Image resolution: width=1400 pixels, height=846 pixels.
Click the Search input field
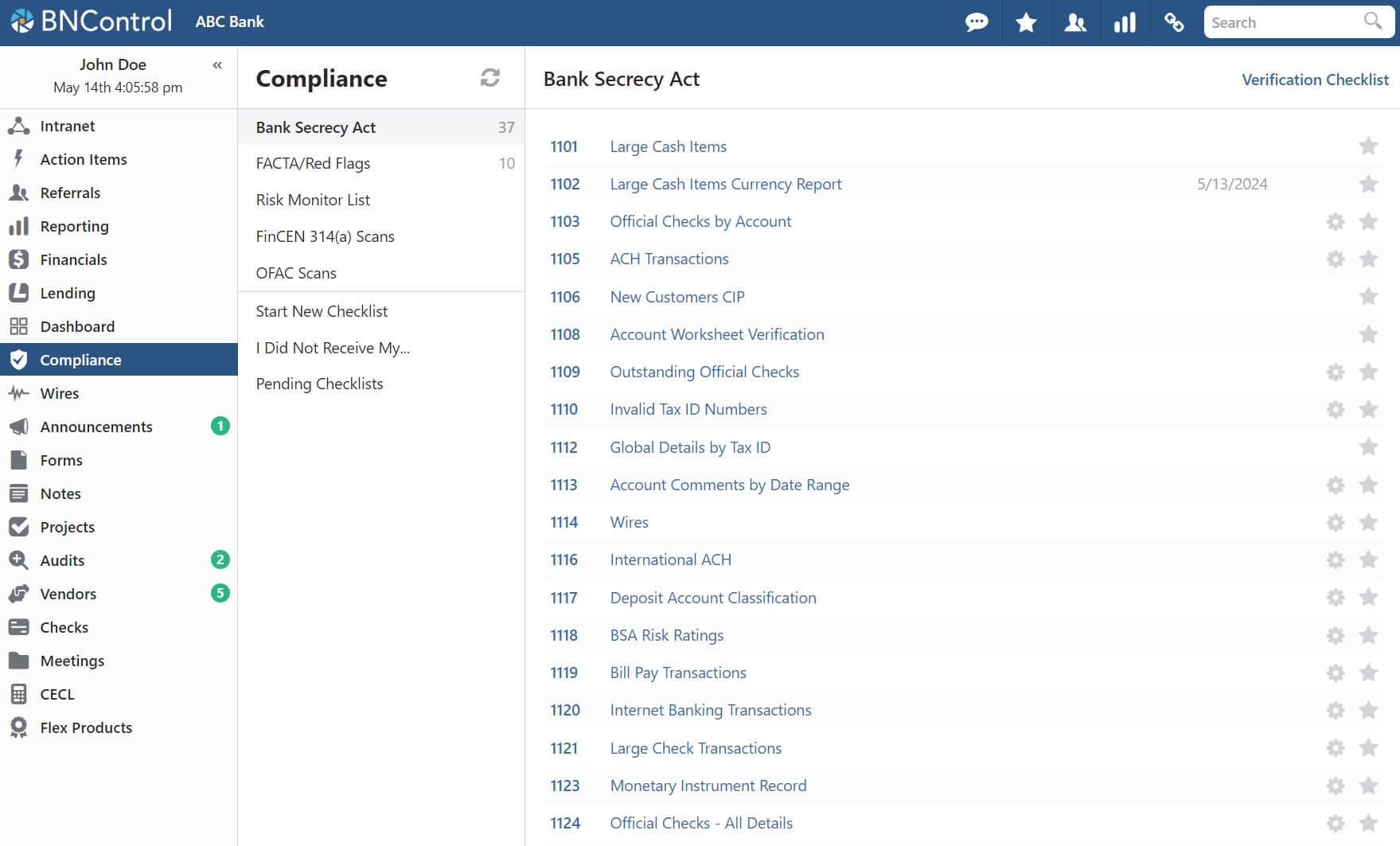[1283, 22]
